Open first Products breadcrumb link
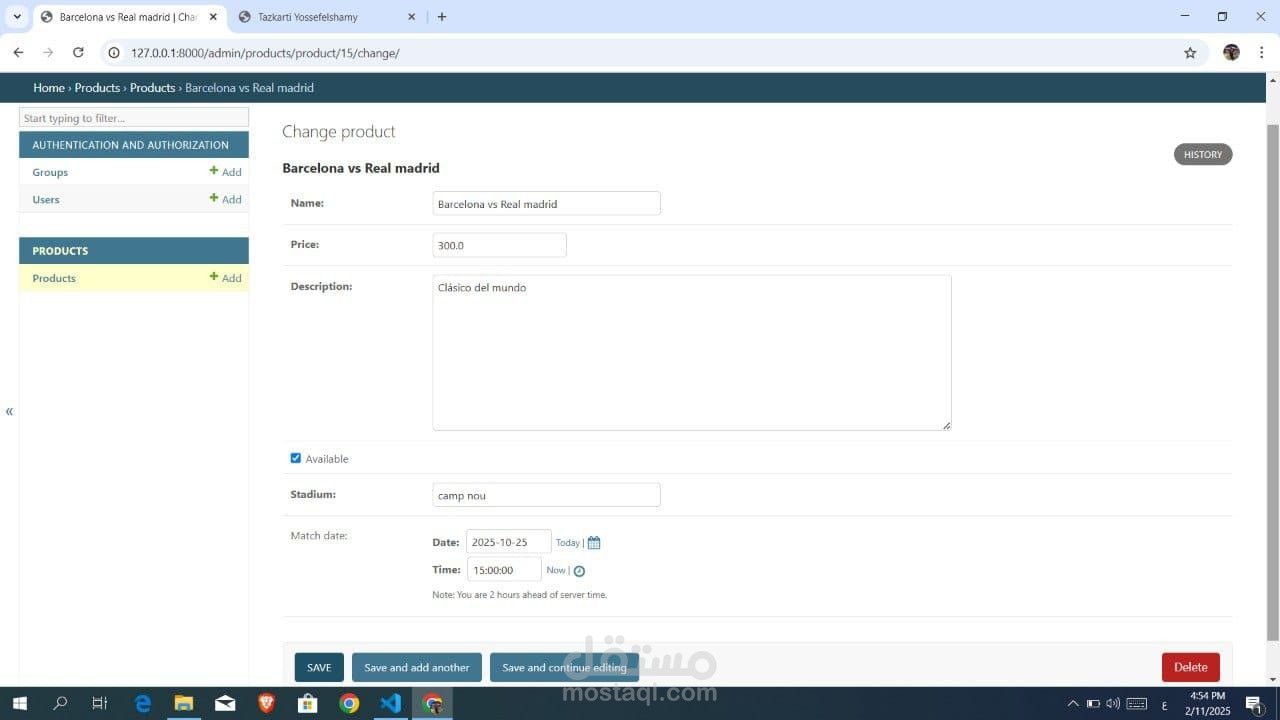 coord(97,88)
